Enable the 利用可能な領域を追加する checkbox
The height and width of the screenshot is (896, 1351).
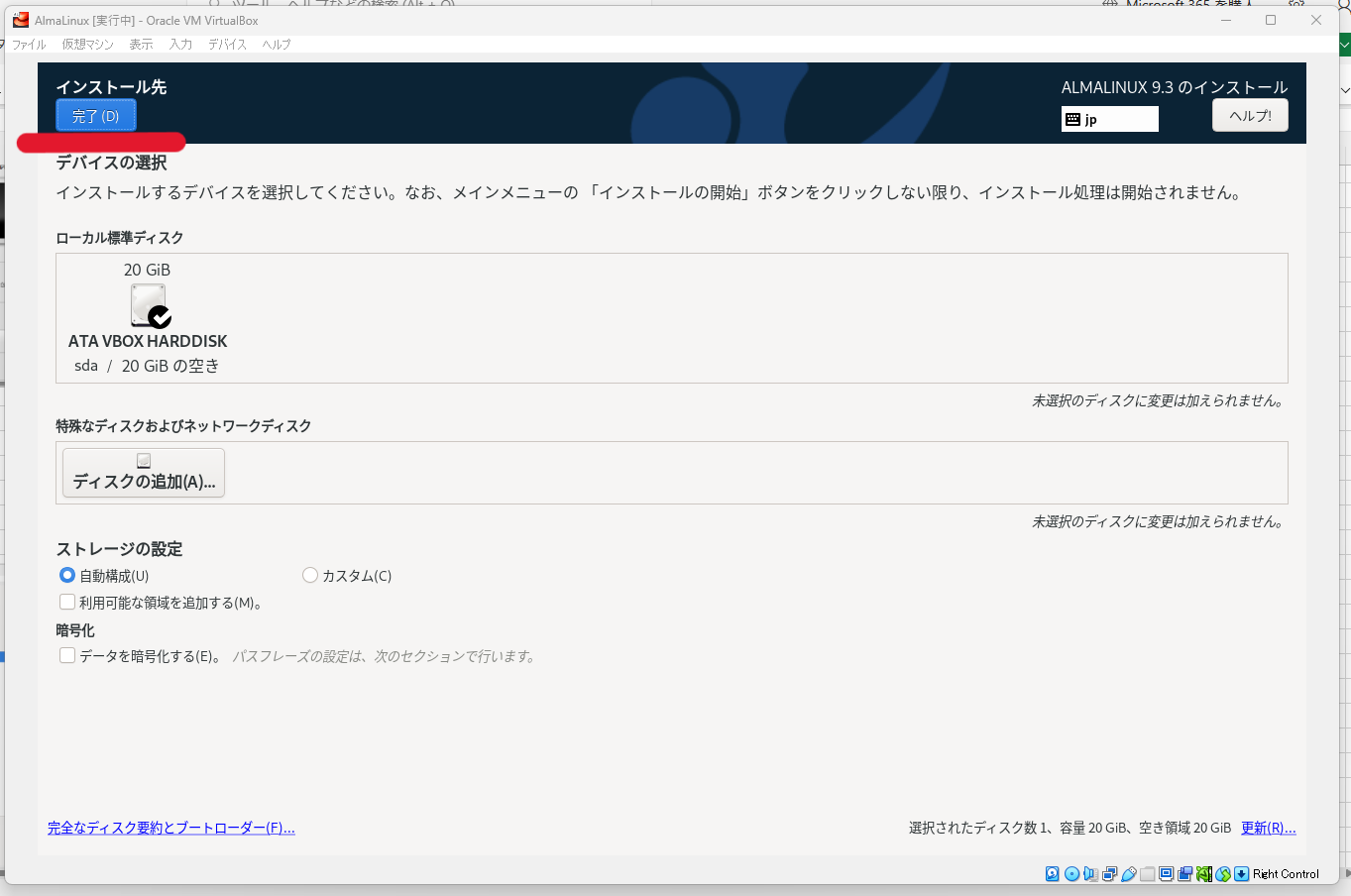[66, 602]
